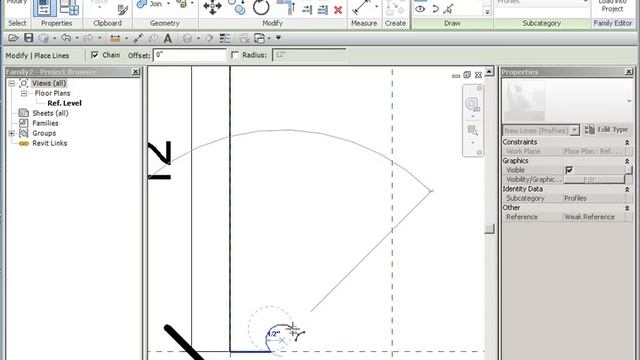
Task: Click the Zoom Region navigation bar icon
Action: [x=473, y=131]
